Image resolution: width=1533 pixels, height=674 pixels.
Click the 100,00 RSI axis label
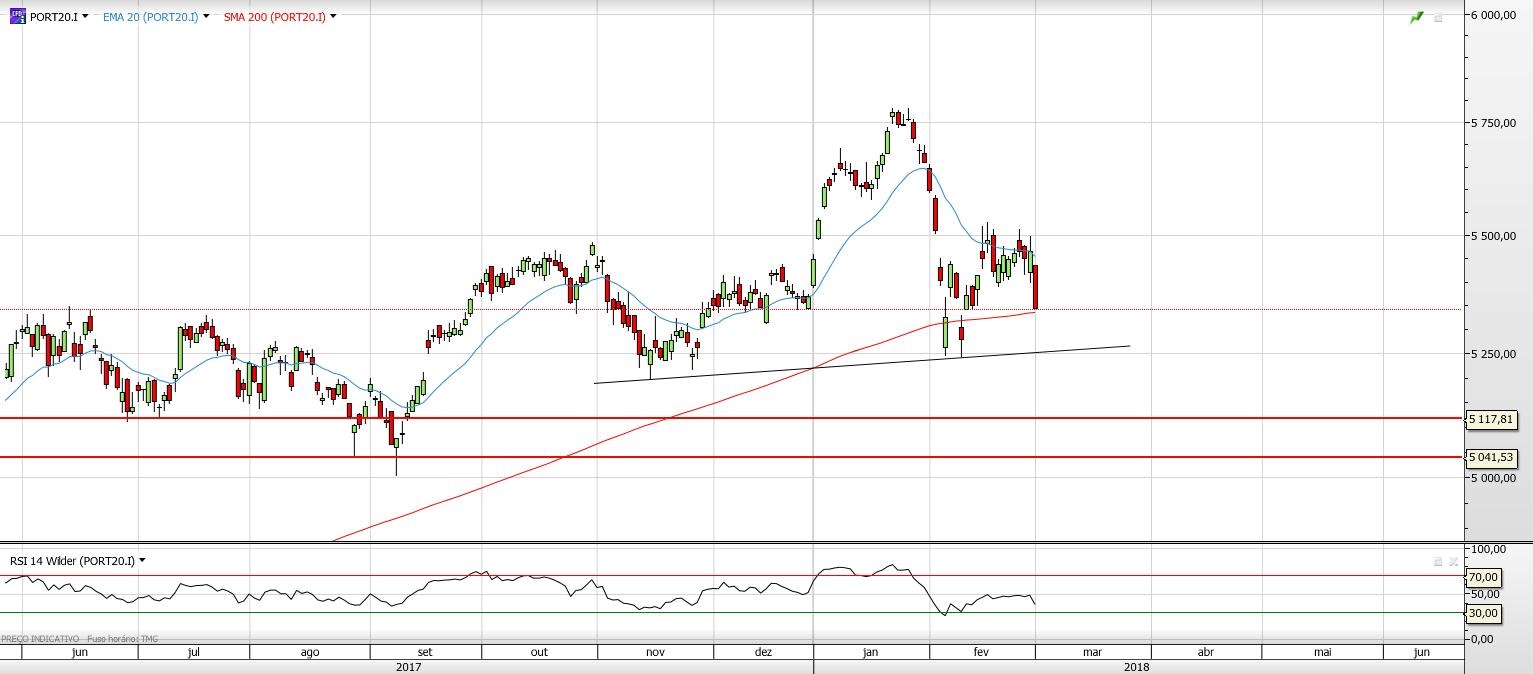point(1488,550)
